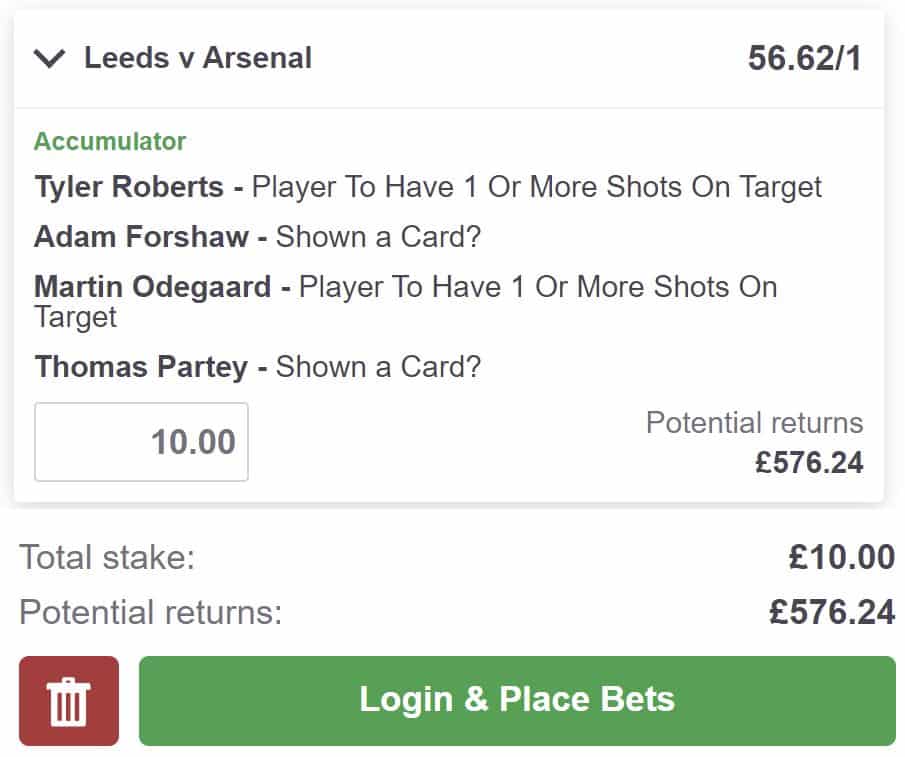Collapse the Leeds v Arsenal bet chevron
The width and height of the screenshot is (905, 757).
(49, 59)
